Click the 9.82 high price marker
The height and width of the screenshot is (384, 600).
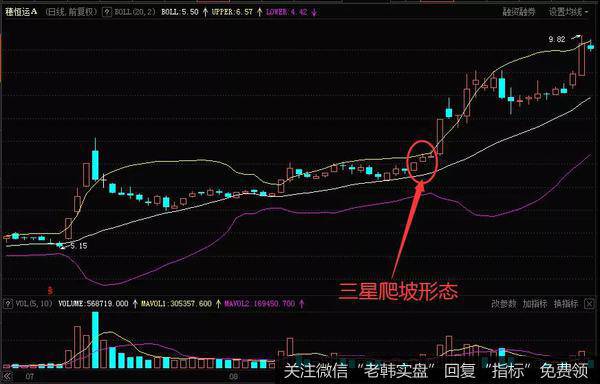click(x=557, y=39)
